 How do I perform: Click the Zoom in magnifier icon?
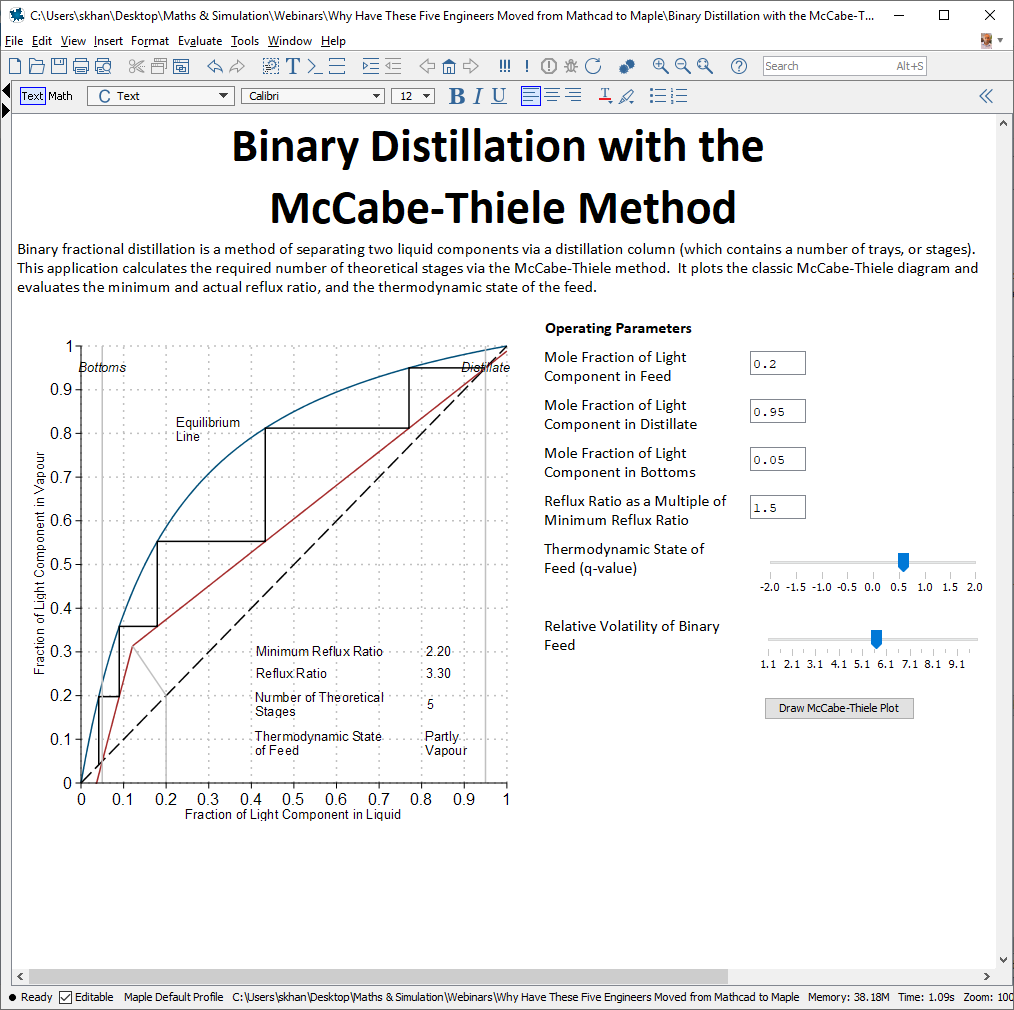(x=660, y=66)
